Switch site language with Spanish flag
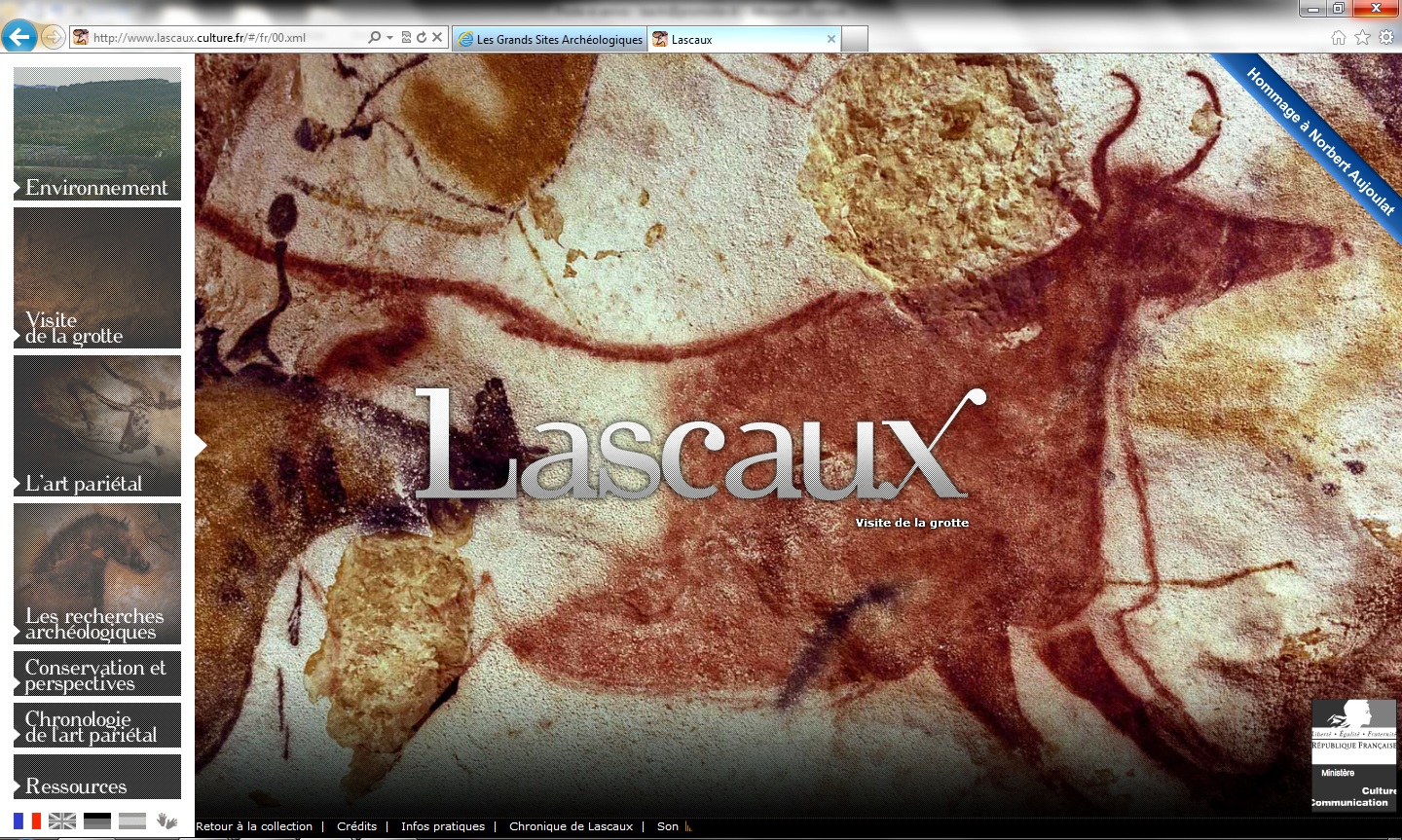The width and height of the screenshot is (1402, 840). coord(132,821)
